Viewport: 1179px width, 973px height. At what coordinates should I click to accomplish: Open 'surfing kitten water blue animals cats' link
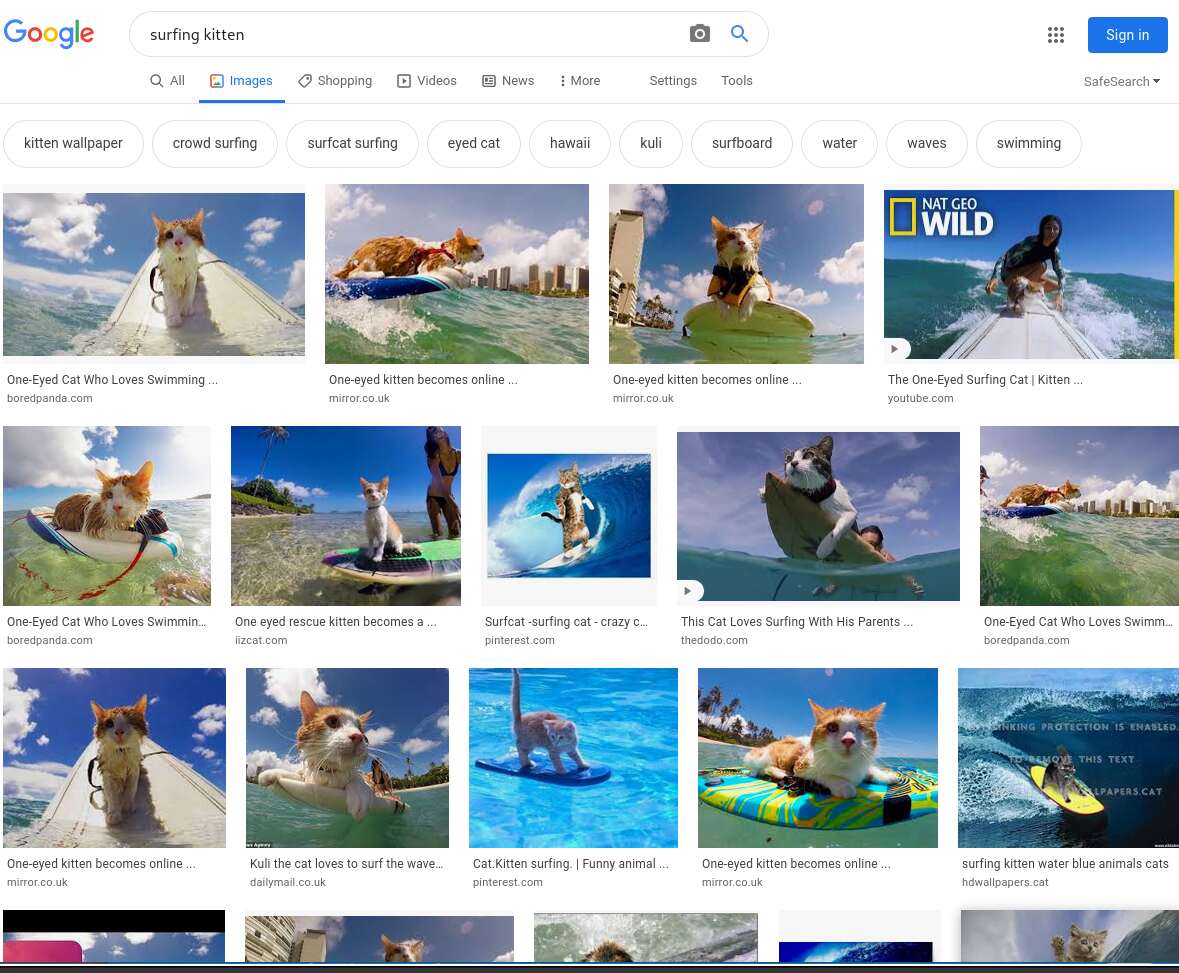1065,864
